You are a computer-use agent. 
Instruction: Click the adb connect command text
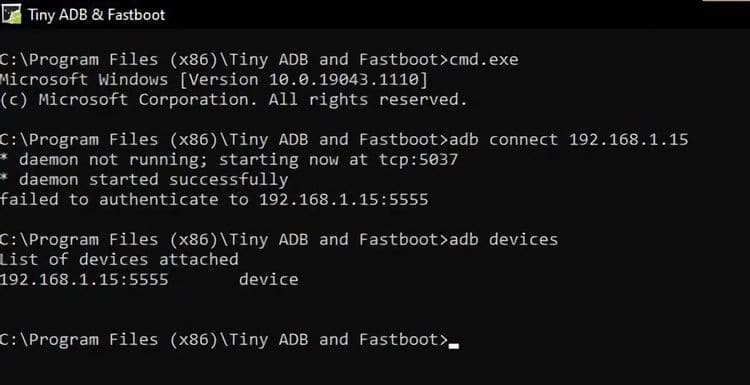click(568, 140)
